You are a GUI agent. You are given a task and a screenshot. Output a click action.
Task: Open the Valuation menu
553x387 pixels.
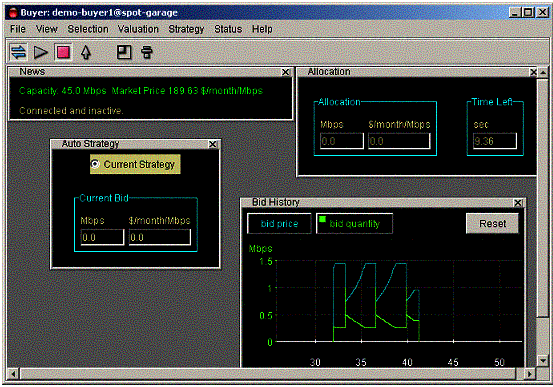[138, 29]
